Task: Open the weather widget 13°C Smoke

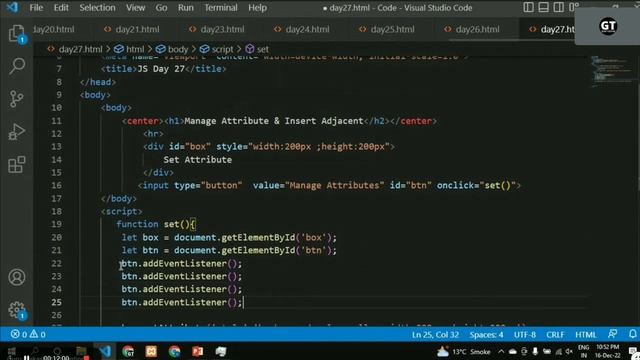Action: click(x=463, y=351)
